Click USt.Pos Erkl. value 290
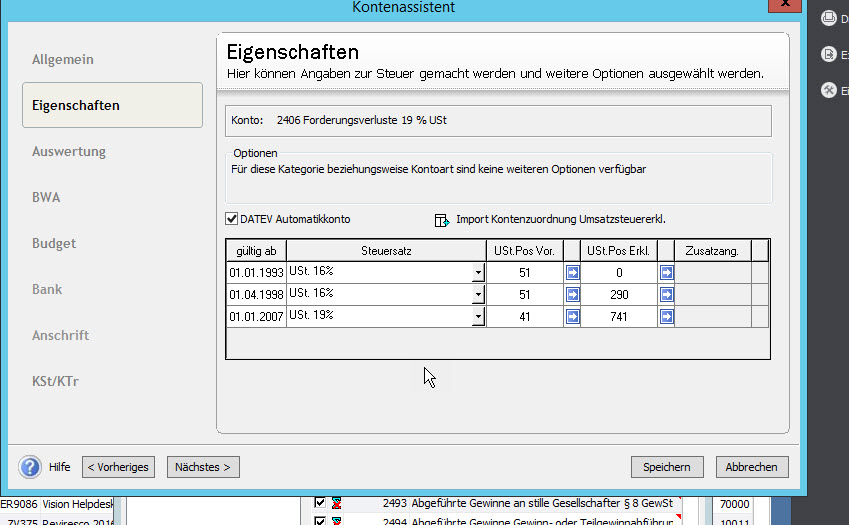849x525 pixels. [x=619, y=294]
